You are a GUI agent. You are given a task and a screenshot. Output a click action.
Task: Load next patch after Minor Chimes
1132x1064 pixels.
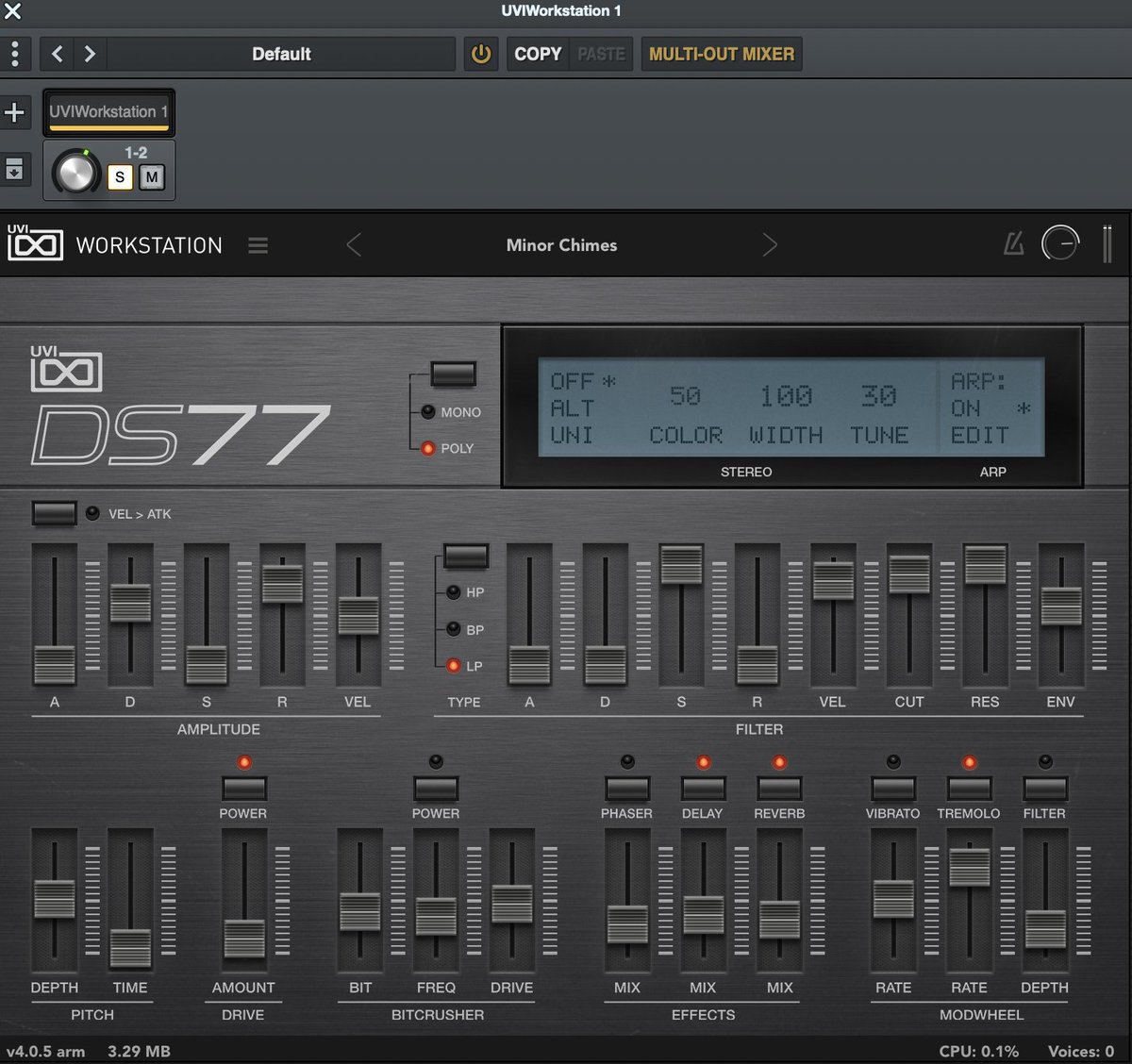(x=770, y=245)
